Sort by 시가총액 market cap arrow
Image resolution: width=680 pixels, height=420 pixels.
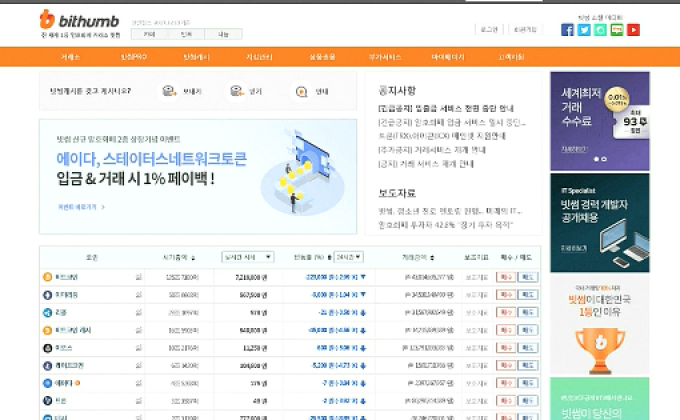pos(193,258)
